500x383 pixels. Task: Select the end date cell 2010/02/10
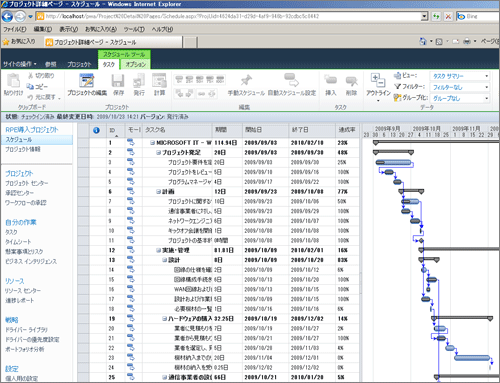312,143
